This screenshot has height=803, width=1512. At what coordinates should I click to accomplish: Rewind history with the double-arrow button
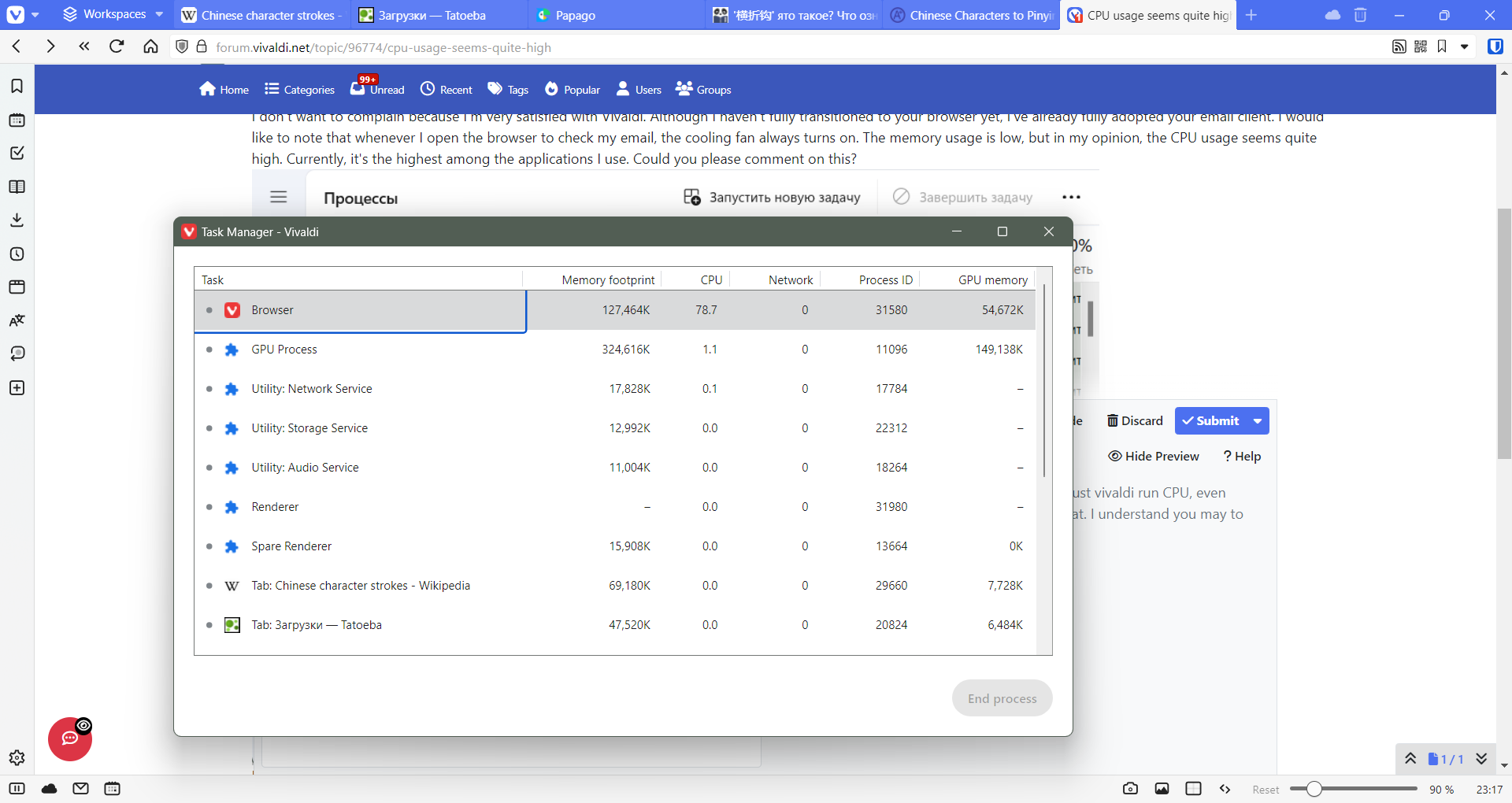tap(83, 46)
